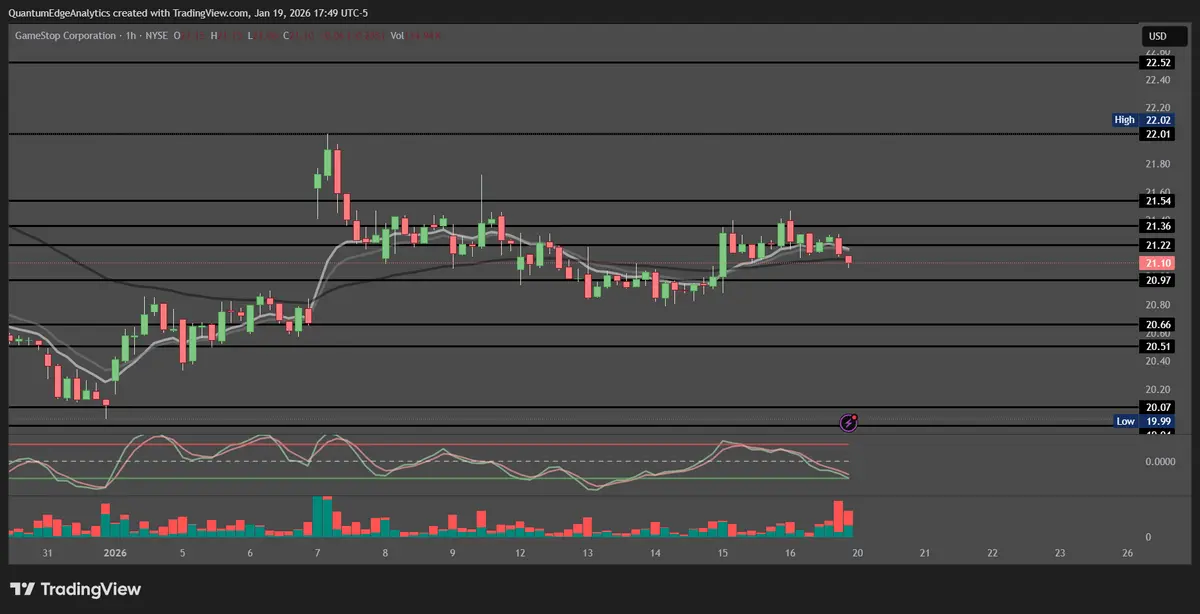
Task: Select the 22.52 horizontal line price label
Action: 1157,62
